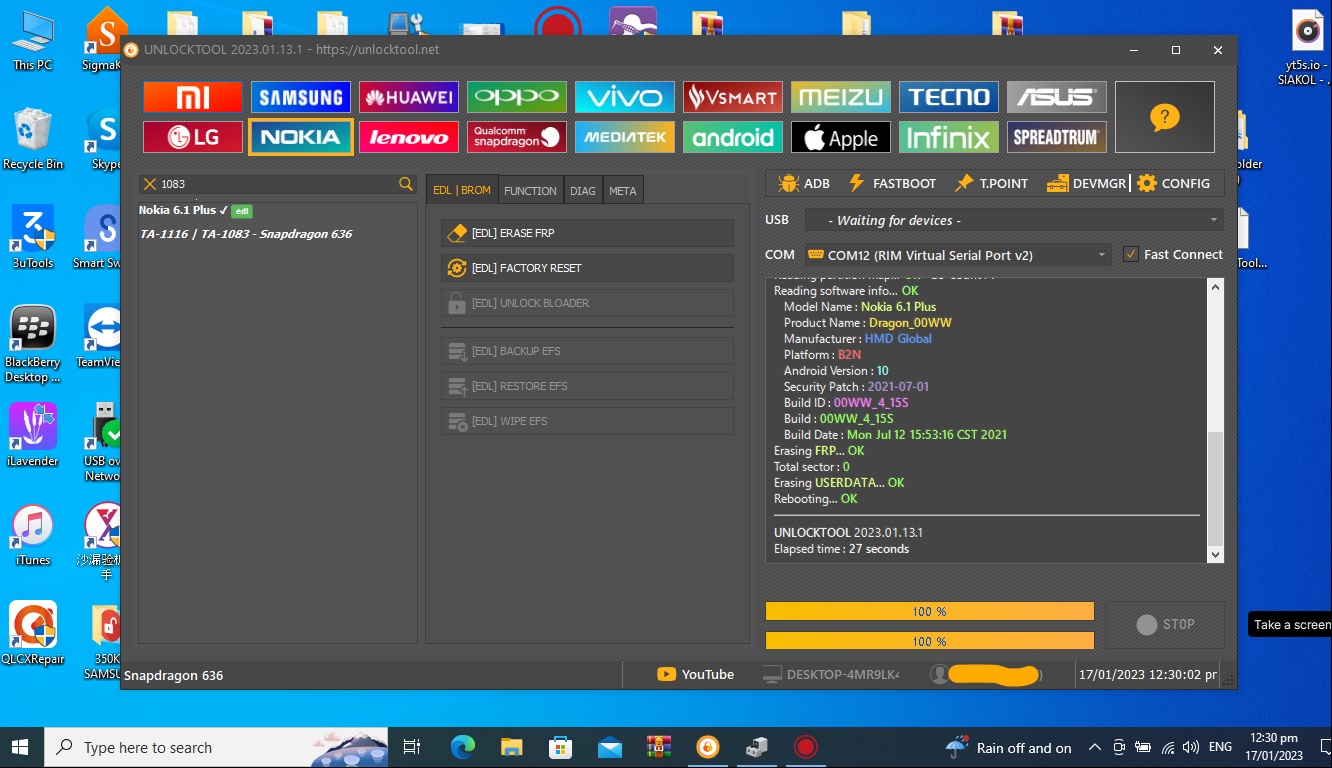
Task: Open the weather Rain off and on widget
Action: (1008, 747)
